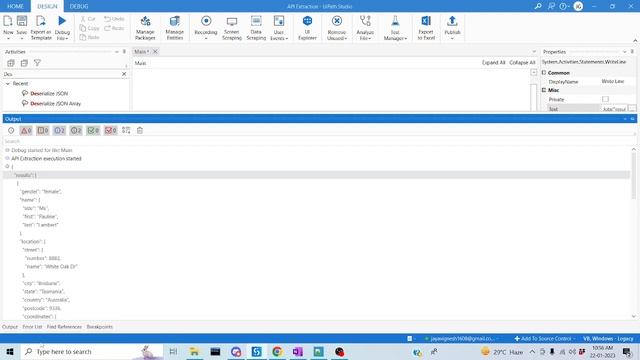Screen dimensions: 640x360
Task: Clear Output with trash icon
Action: click(140, 131)
